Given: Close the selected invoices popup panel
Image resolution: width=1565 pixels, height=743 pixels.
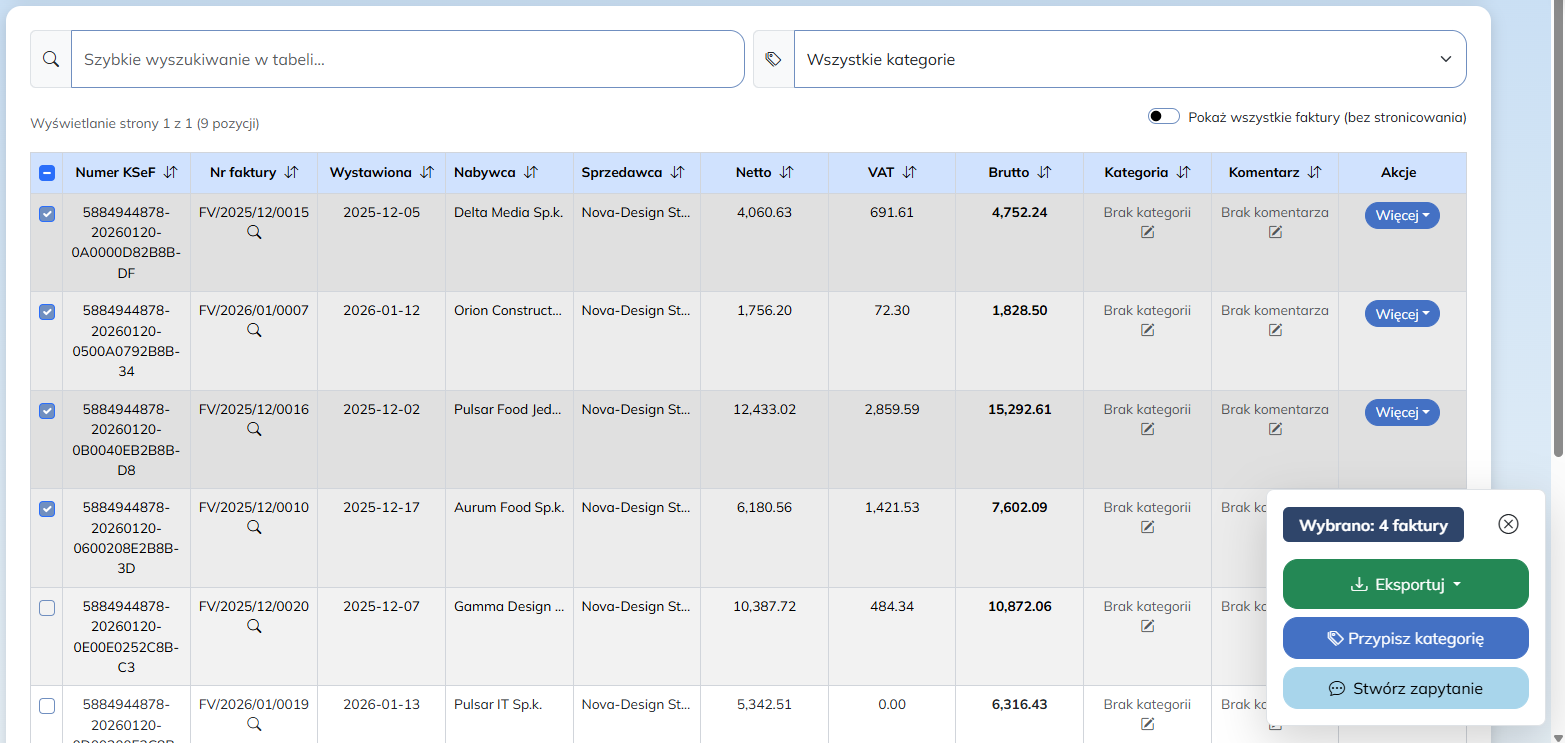Looking at the screenshot, I should tap(1508, 524).
